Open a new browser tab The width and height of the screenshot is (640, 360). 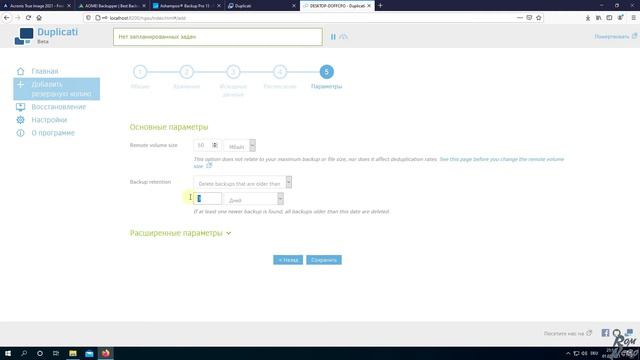coord(380,6)
